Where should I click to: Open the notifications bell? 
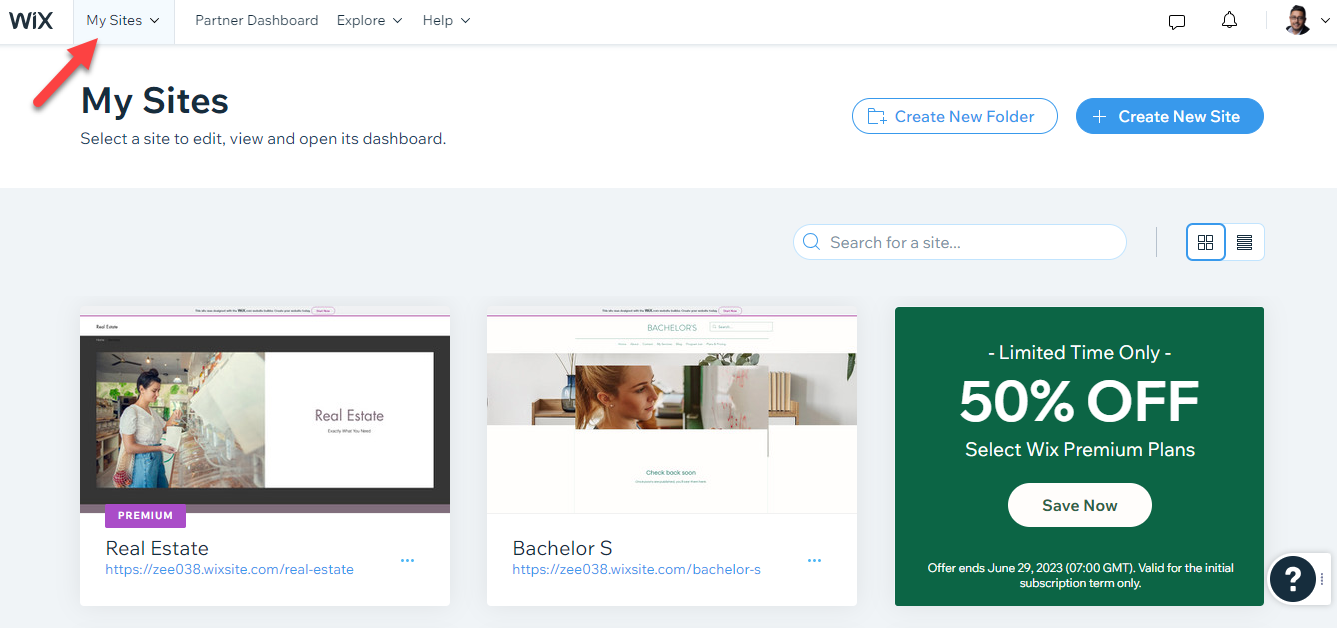coord(1230,21)
